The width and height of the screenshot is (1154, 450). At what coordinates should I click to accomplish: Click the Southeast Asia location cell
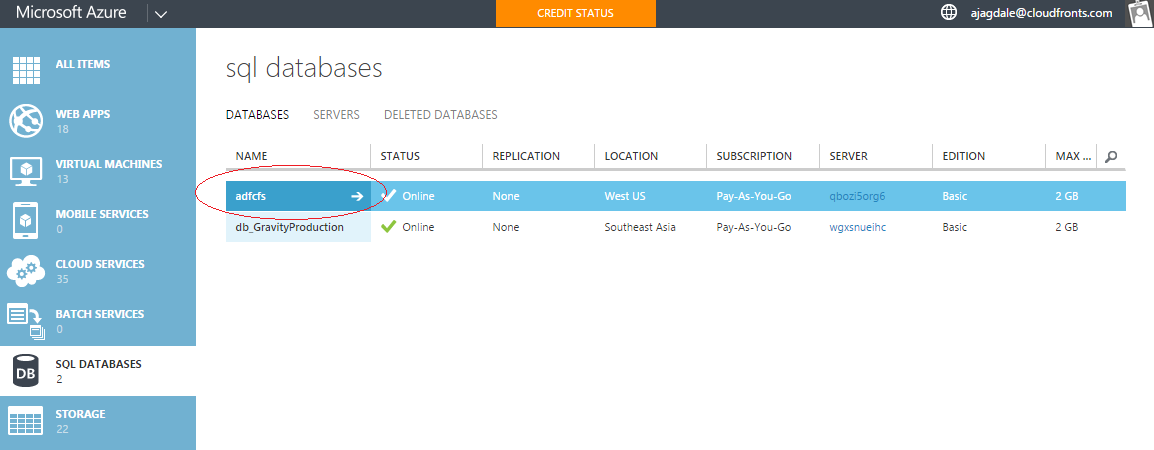640,227
